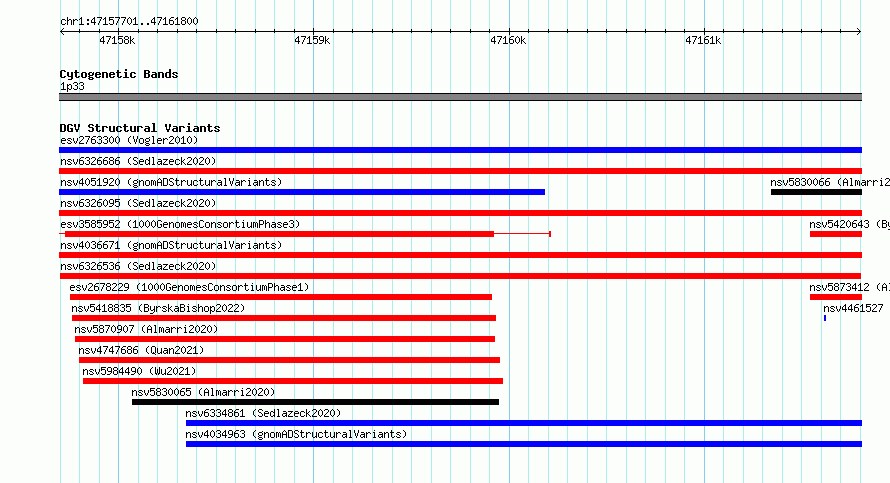Image resolution: width=890 pixels, height=483 pixels.
Task: Open the nsv4036671 (gnomADStructuralVariants) label
Action: tap(171, 245)
